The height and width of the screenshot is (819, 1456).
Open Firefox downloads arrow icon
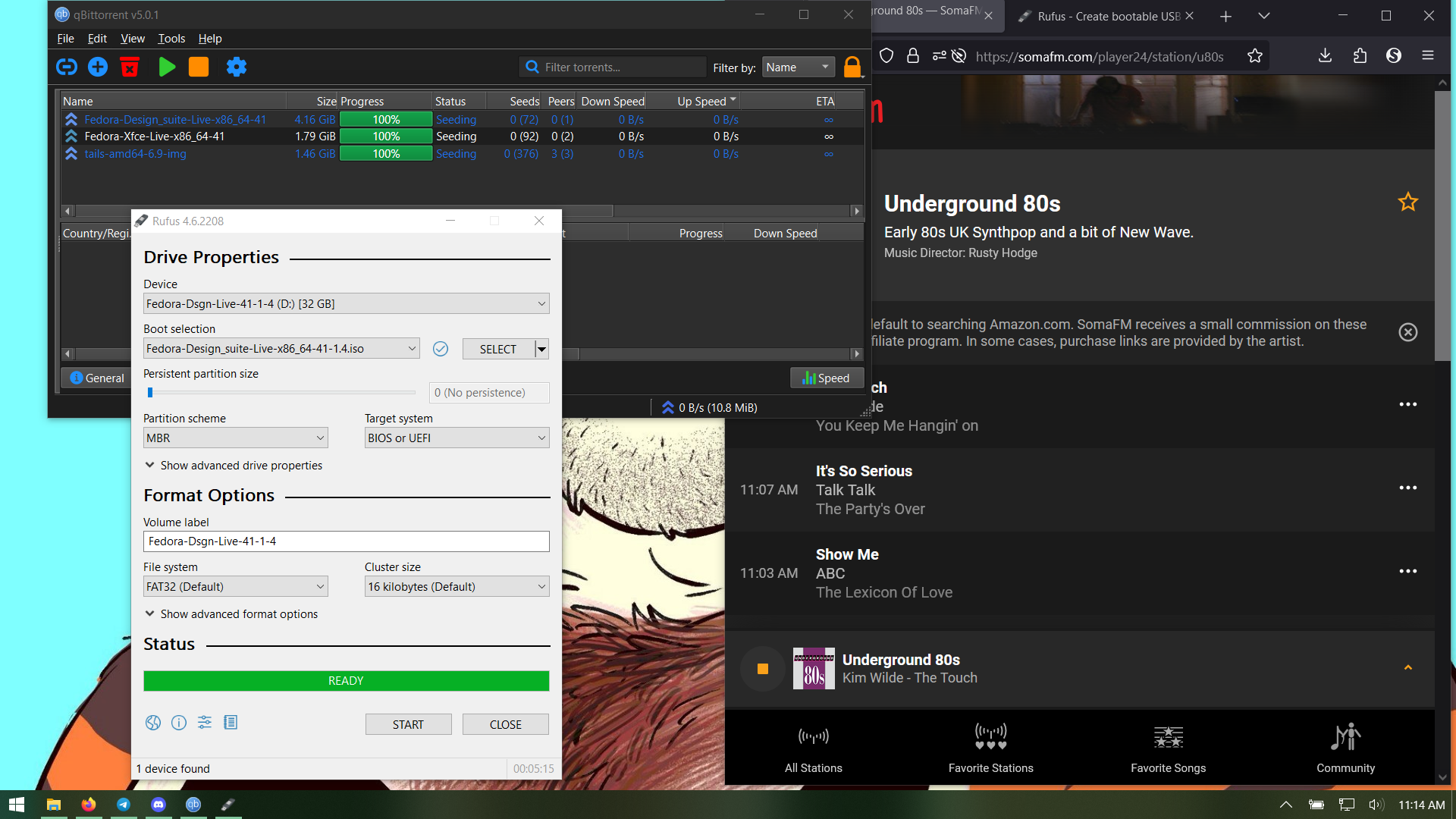[1325, 56]
